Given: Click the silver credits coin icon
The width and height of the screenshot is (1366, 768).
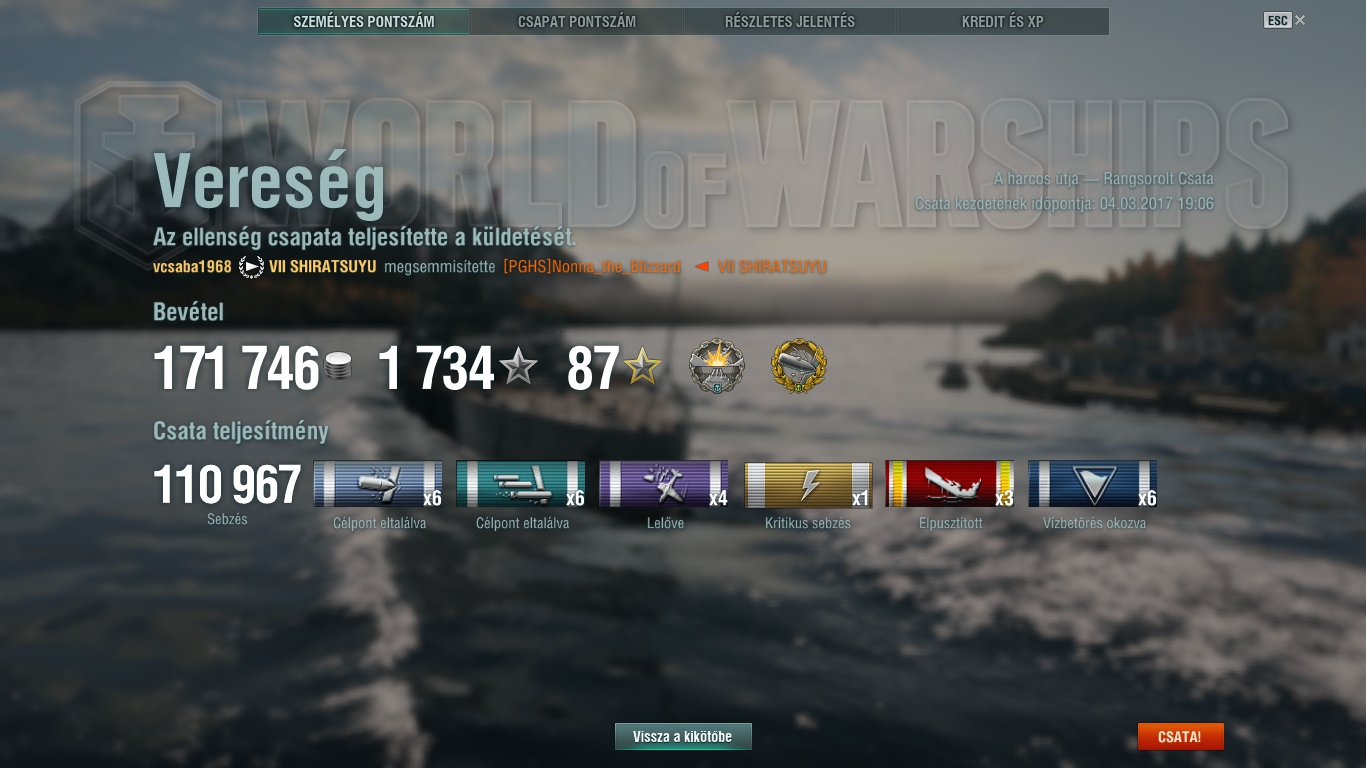Looking at the screenshot, I should tap(338, 367).
